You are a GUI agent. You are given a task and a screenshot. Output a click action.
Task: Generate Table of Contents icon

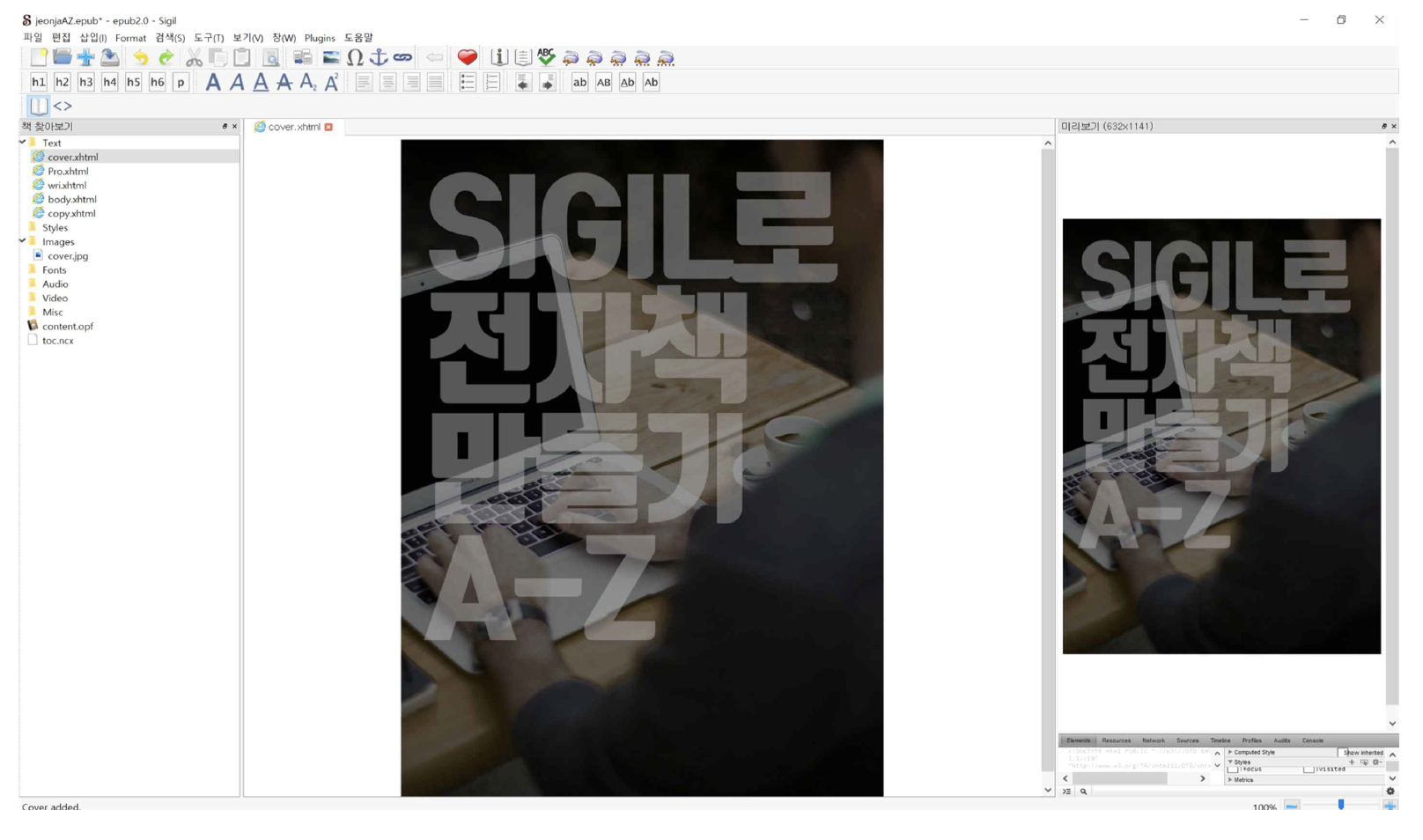[523, 57]
